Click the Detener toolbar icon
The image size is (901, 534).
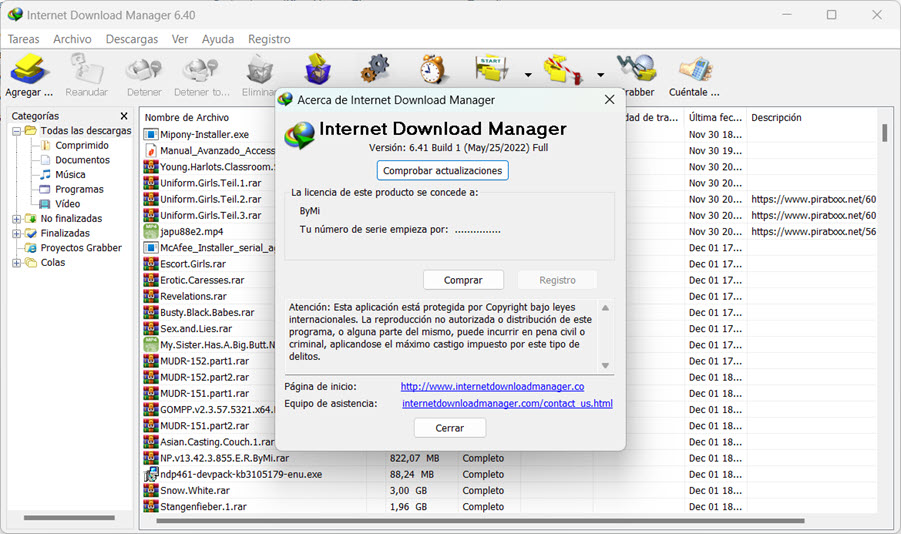click(144, 70)
